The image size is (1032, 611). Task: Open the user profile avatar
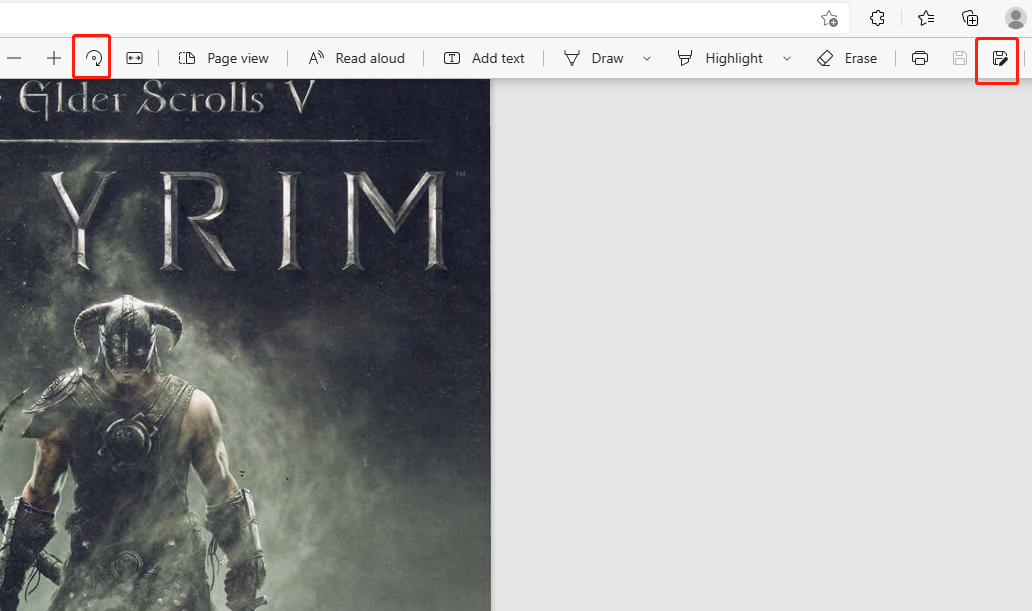point(1015,18)
